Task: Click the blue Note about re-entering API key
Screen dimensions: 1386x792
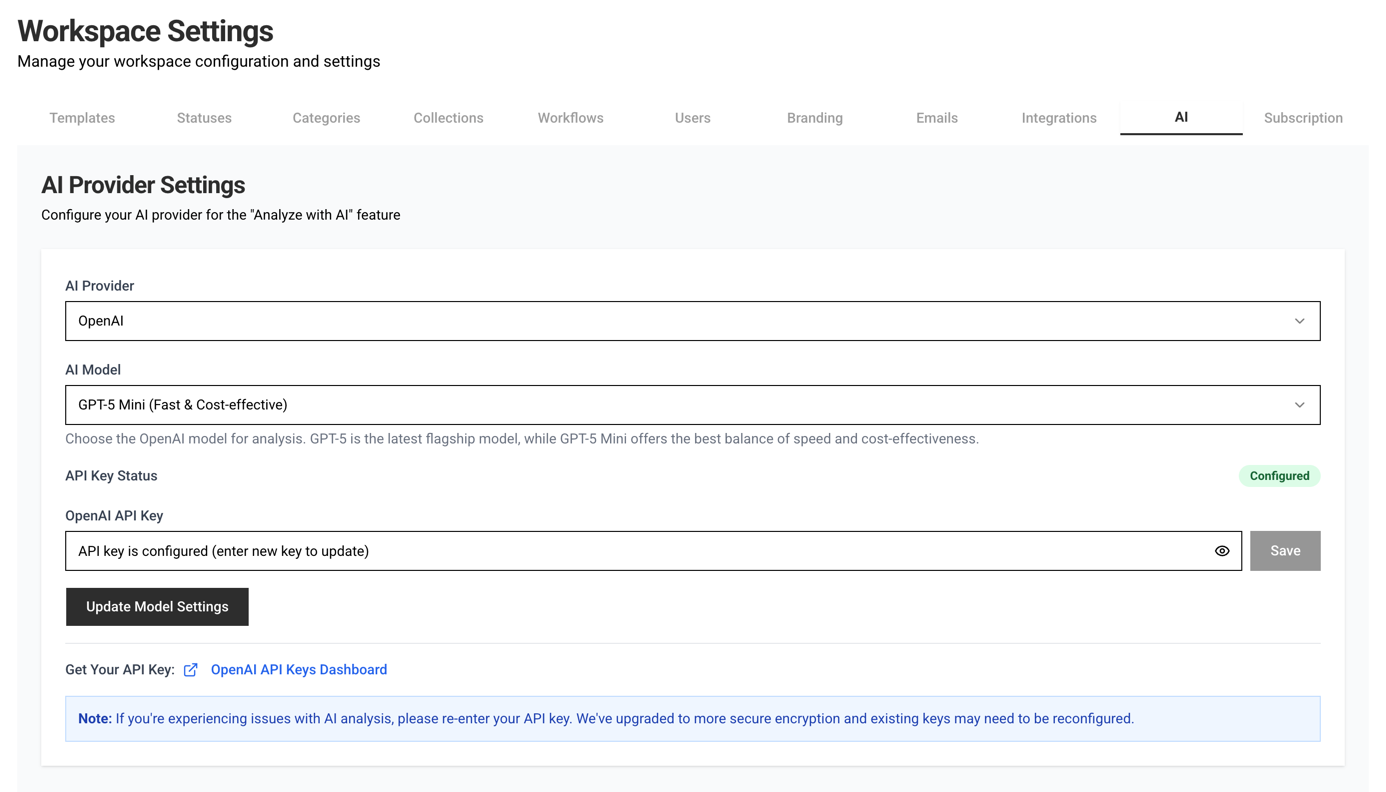Action: pyautogui.click(x=693, y=719)
